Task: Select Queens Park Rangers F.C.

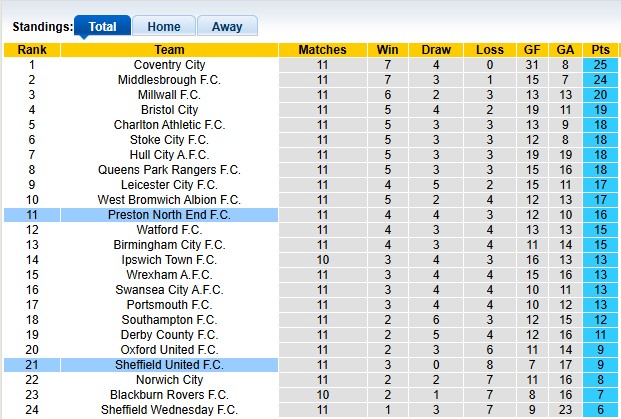Action: click(169, 170)
